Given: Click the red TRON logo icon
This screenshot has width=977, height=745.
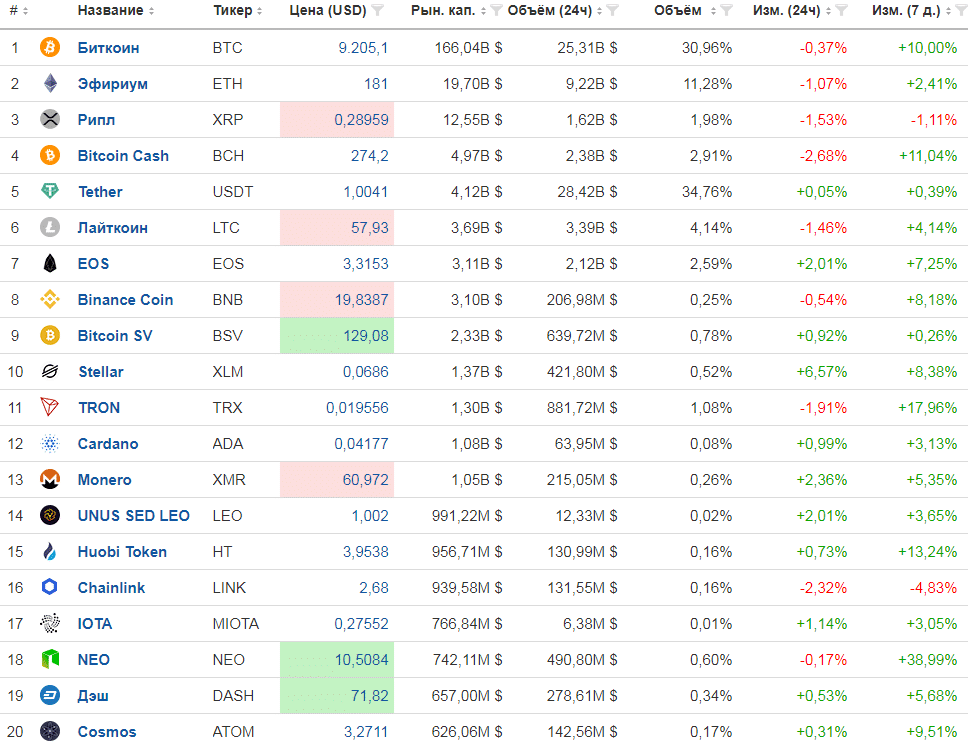Looking at the screenshot, I should [50, 408].
